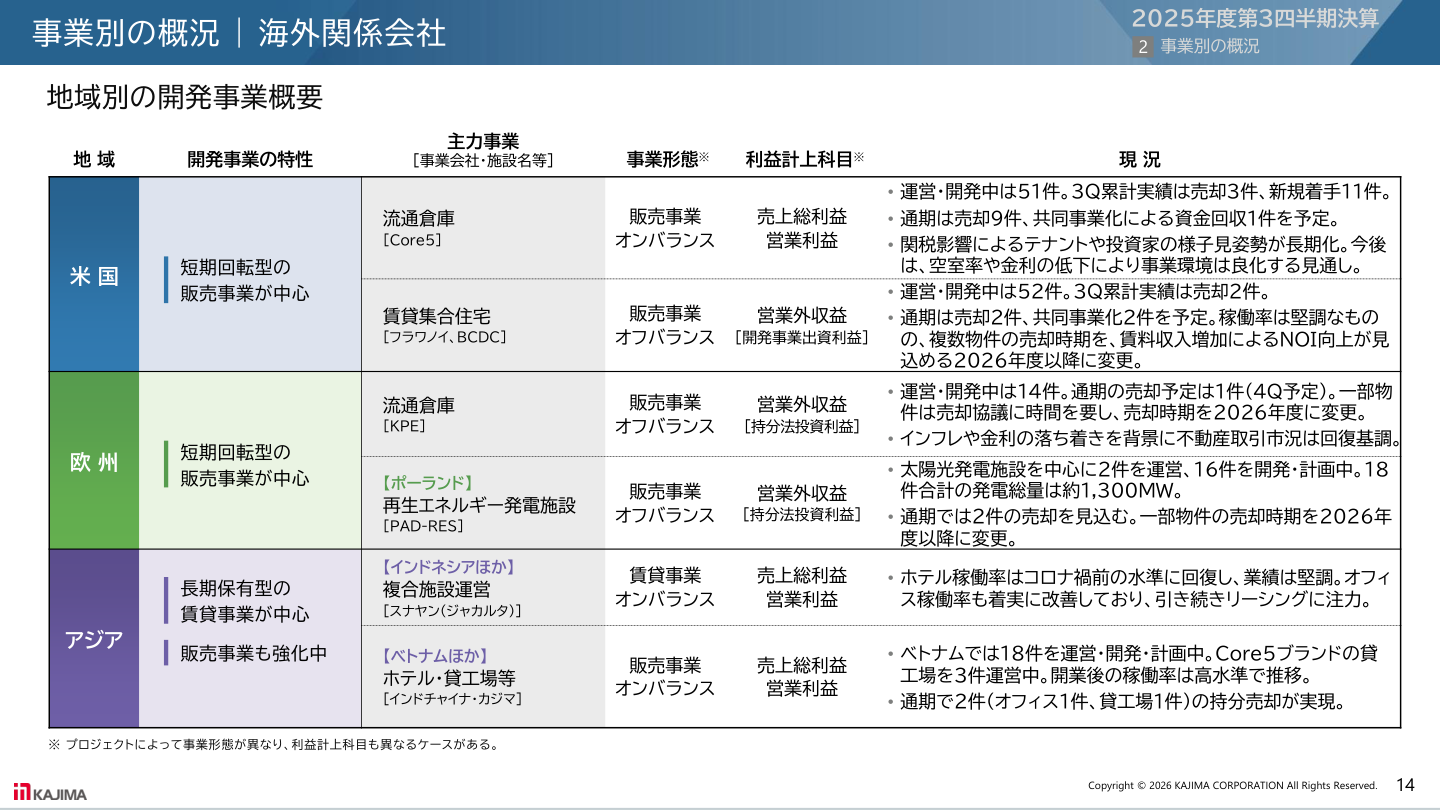Screen dimensions: 1440x810
Task: Select the purple アジア region header cell
Action: coord(94,638)
